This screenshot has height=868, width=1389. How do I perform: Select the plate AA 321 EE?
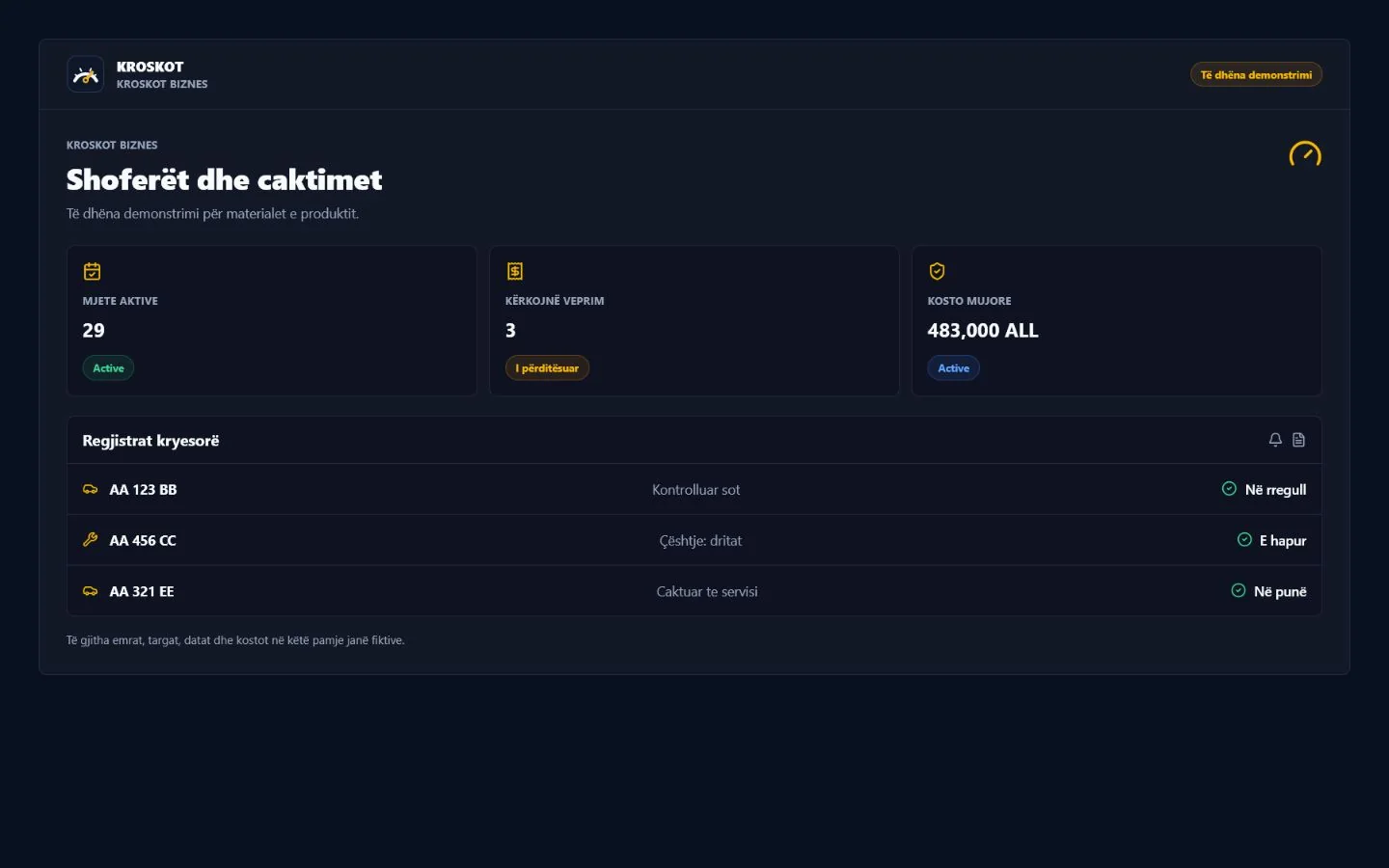[x=142, y=592]
